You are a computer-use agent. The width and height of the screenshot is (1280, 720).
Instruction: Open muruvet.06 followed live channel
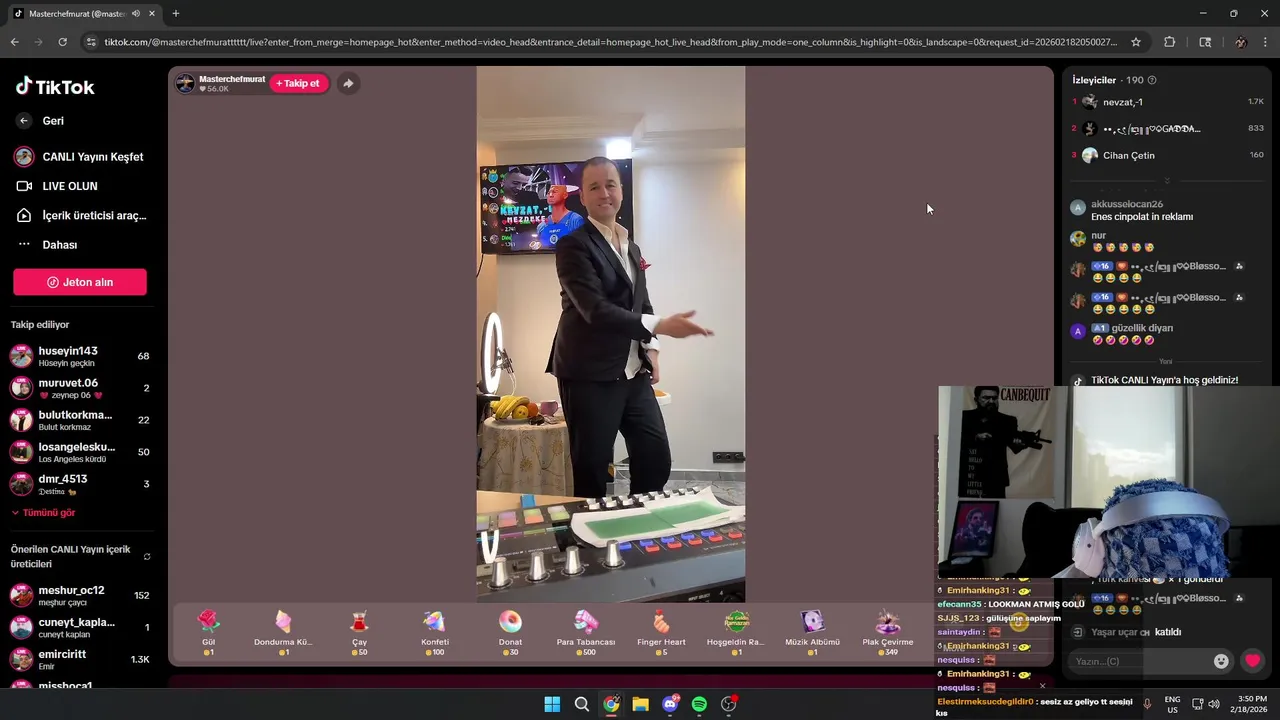(80, 388)
